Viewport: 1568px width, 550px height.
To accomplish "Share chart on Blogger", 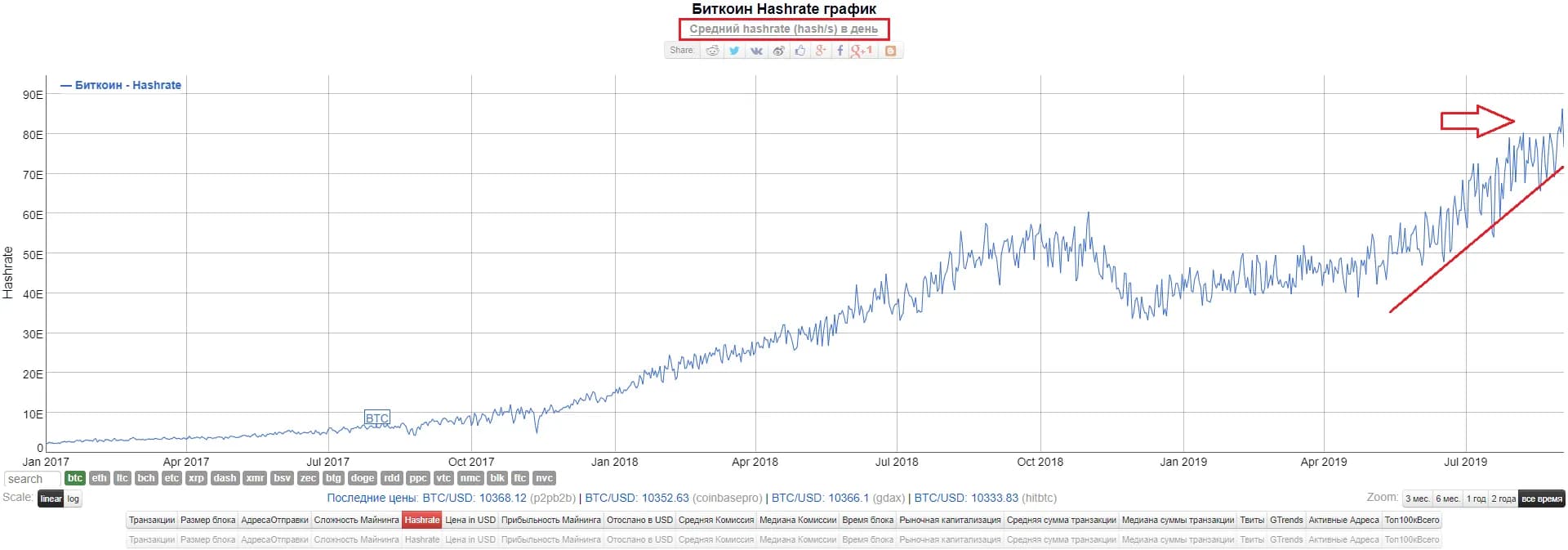I will coord(890,51).
